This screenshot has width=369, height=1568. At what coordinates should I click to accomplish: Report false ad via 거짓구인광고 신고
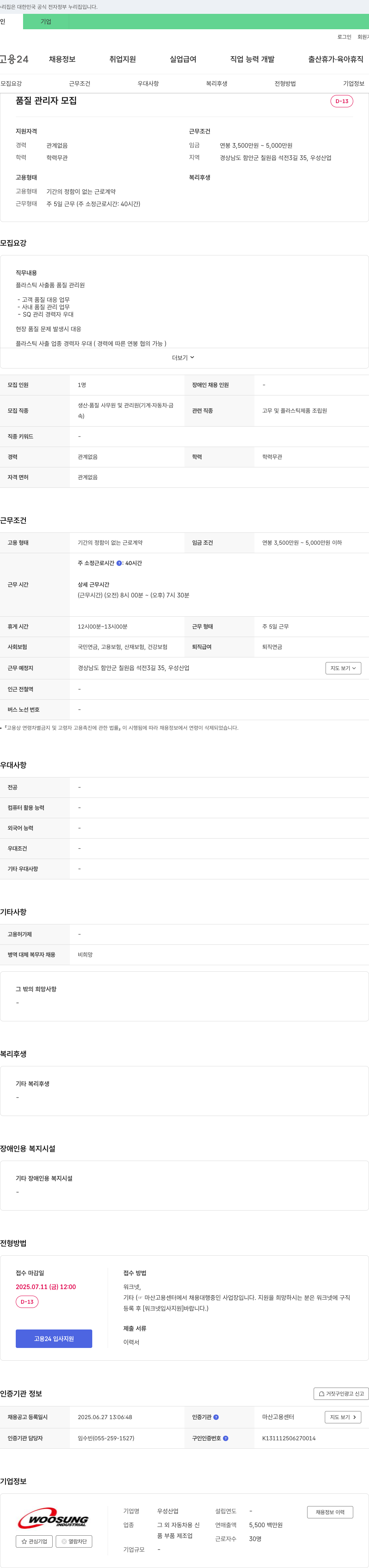341,1393
